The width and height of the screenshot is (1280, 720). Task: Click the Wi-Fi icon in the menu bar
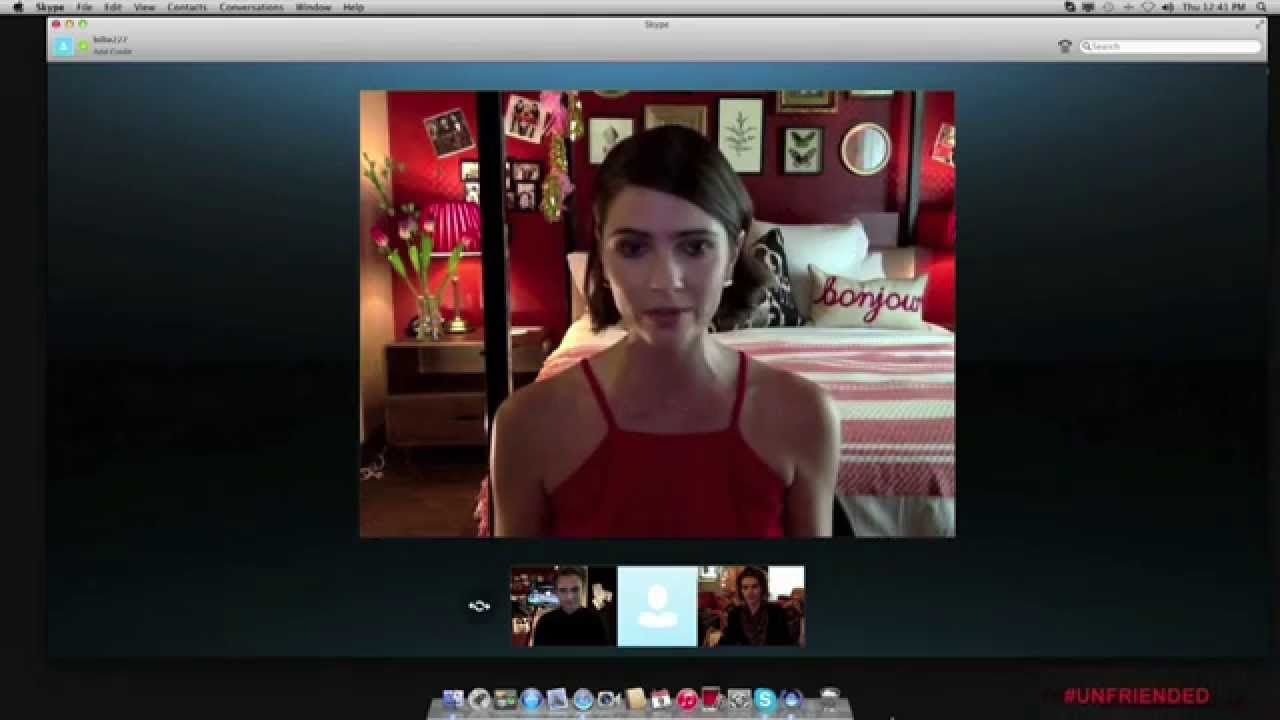point(1148,7)
